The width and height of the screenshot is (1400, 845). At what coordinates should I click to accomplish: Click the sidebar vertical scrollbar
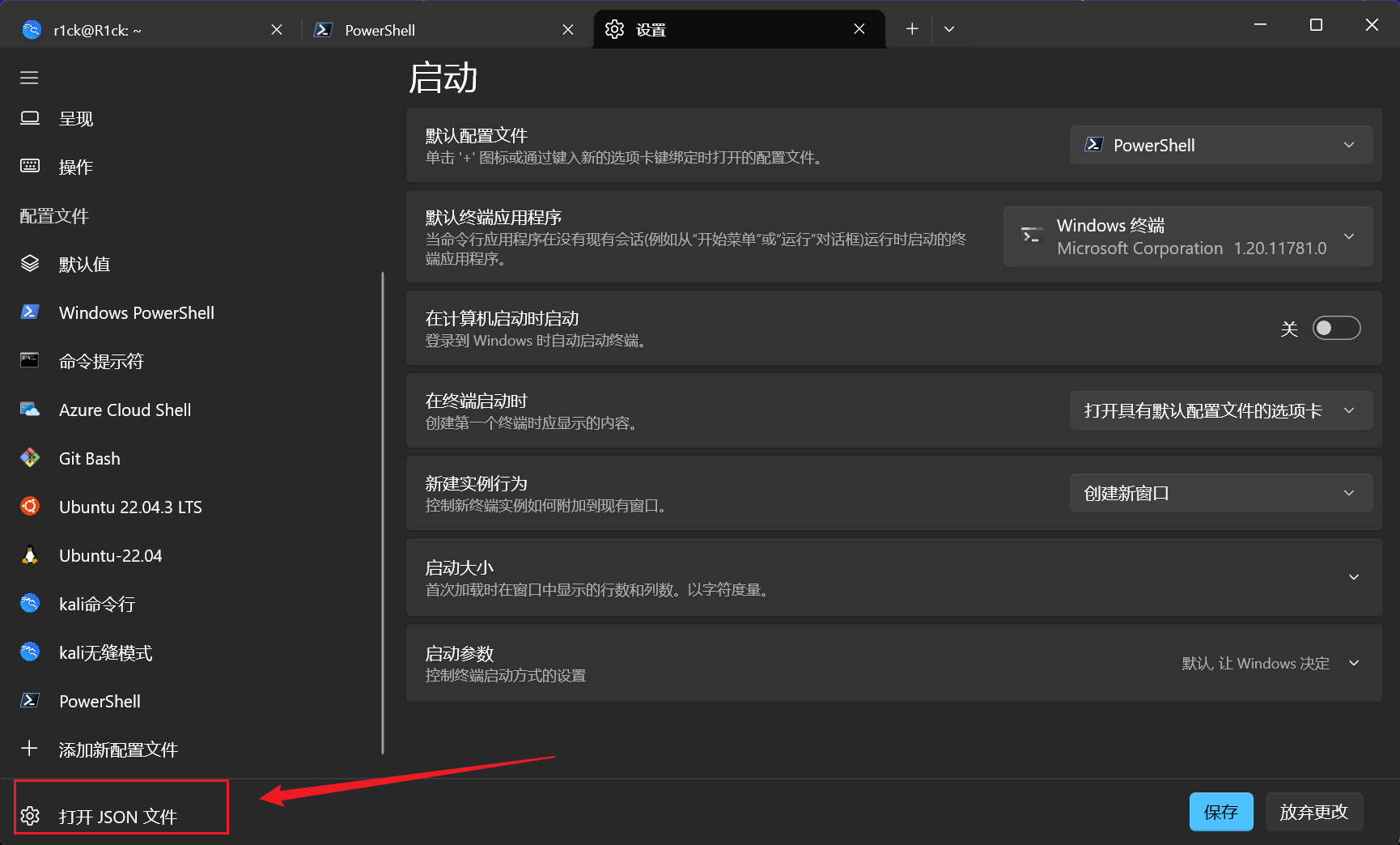pyautogui.click(x=383, y=512)
